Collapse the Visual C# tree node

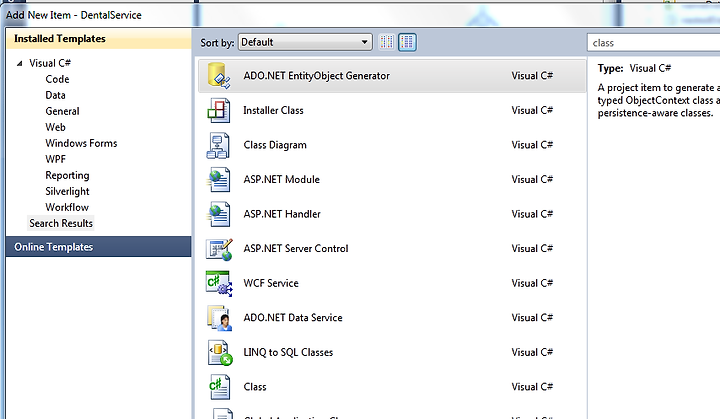(x=19, y=63)
